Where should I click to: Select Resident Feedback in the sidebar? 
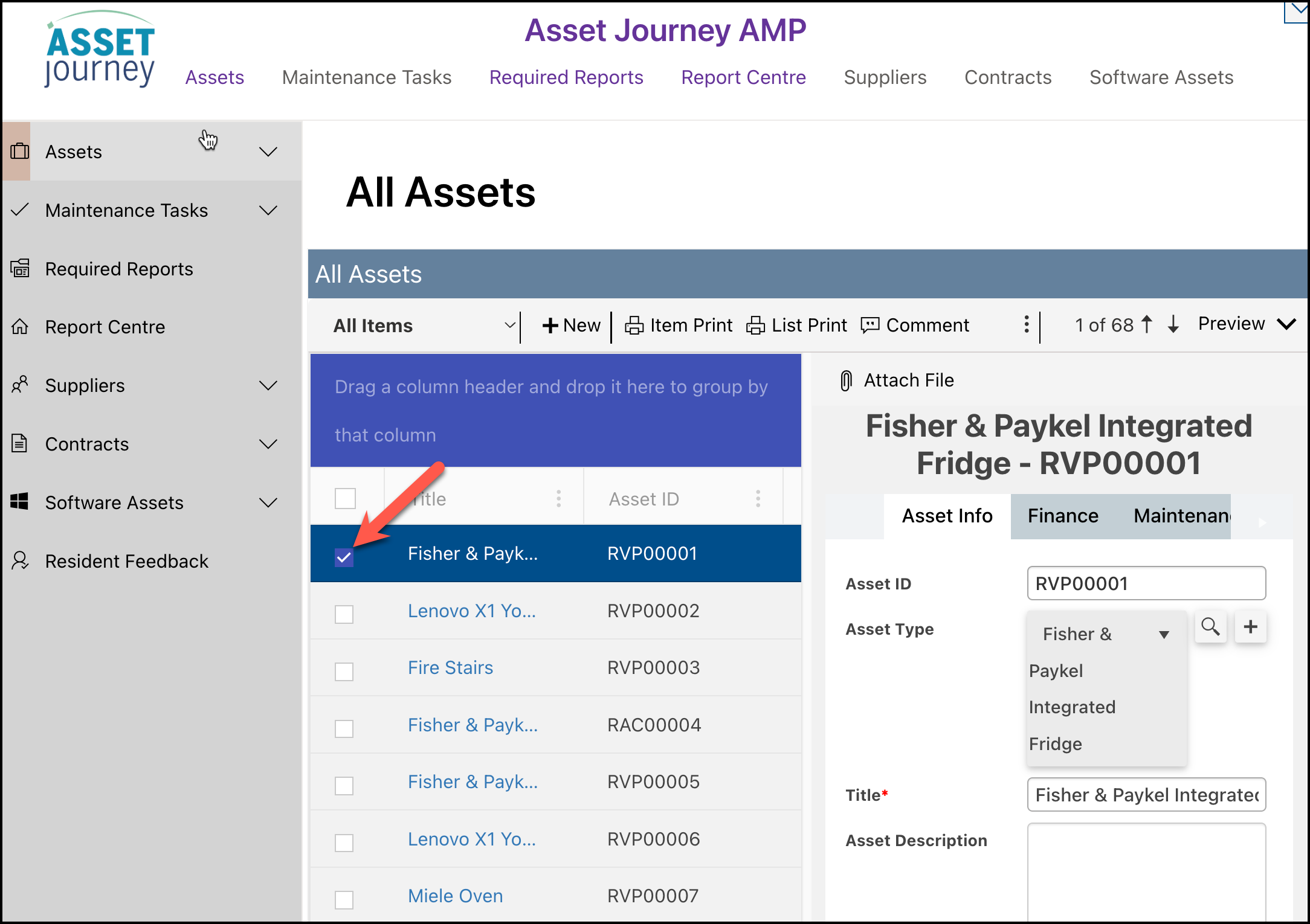tap(126, 561)
